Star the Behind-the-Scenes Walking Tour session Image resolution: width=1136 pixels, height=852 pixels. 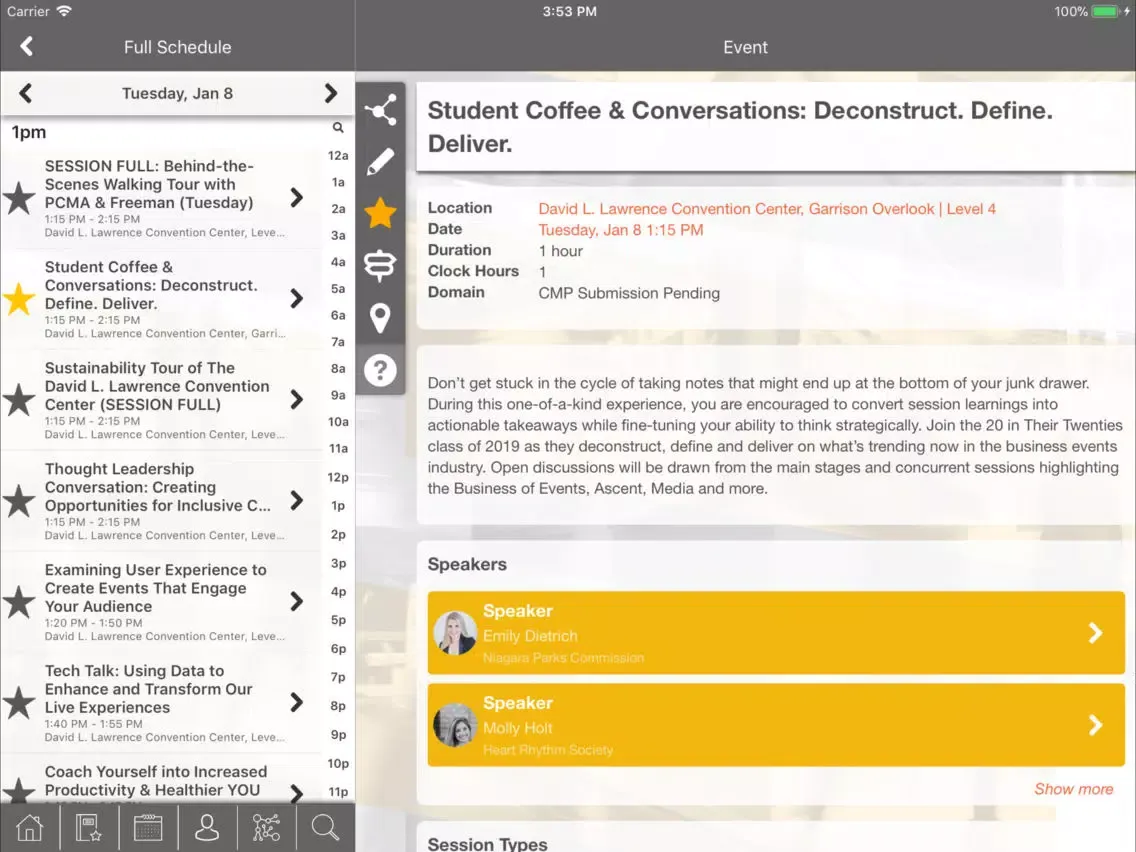click(x=19, y=198)
